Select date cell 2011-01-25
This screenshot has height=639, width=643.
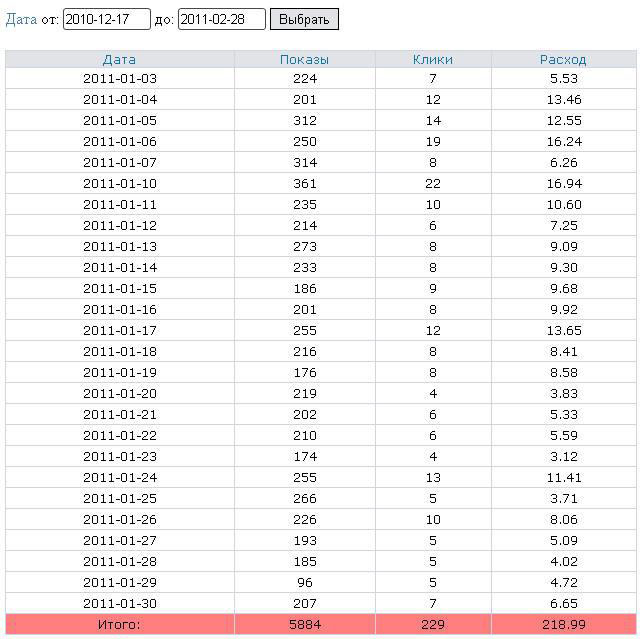(x=120, y=499)
